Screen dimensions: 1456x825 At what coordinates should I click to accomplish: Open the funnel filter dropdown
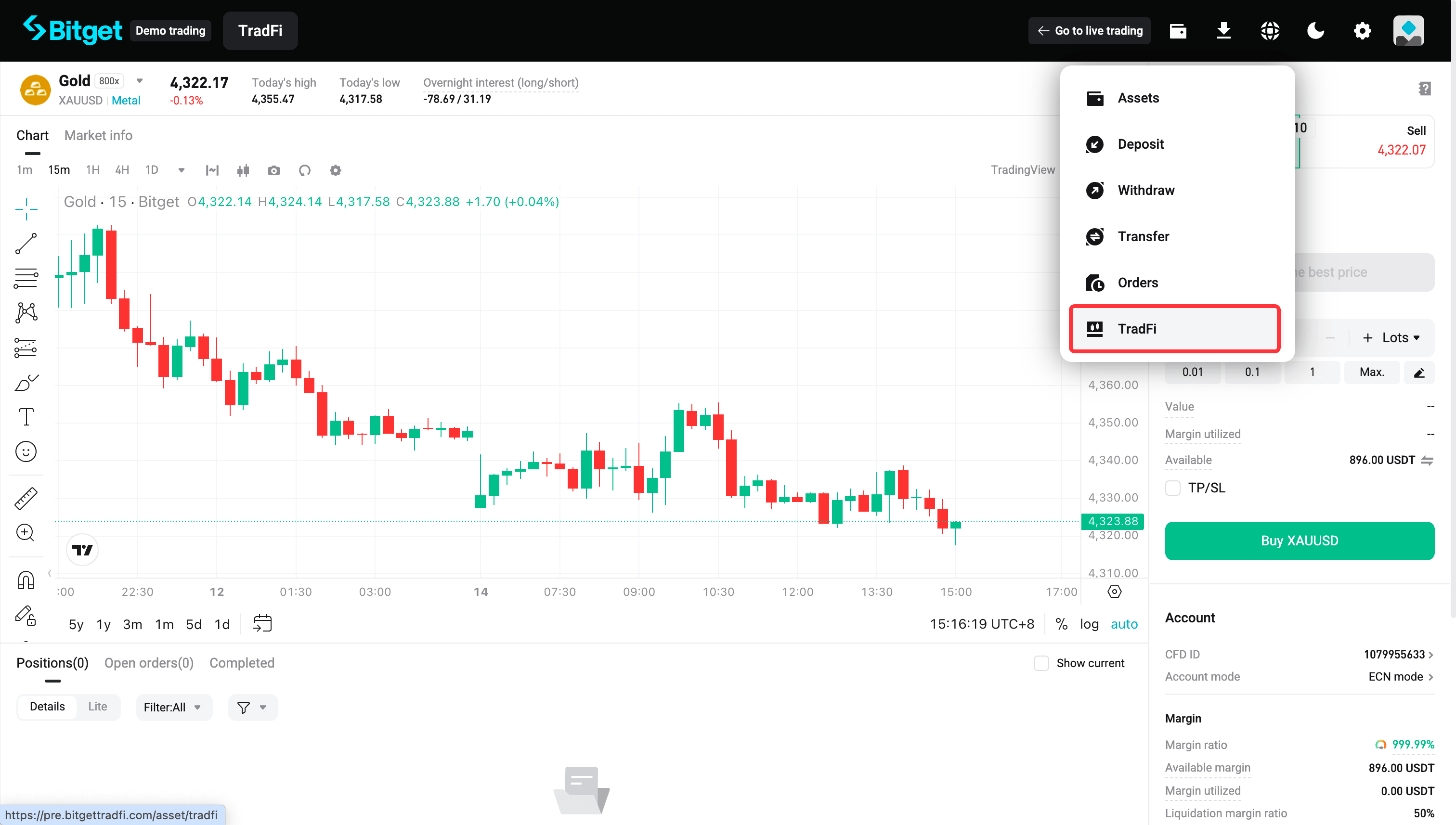252,707
